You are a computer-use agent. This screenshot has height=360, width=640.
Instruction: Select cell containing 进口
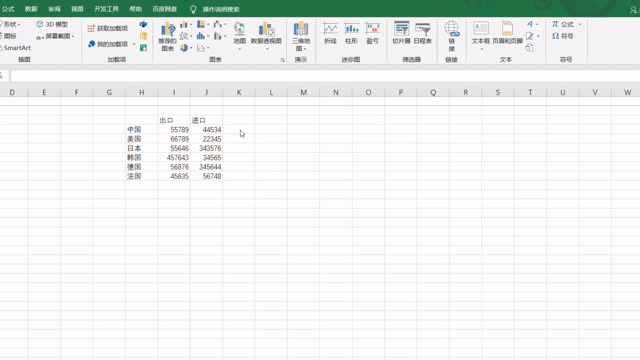pyautogui.click(x=206, y=120)
